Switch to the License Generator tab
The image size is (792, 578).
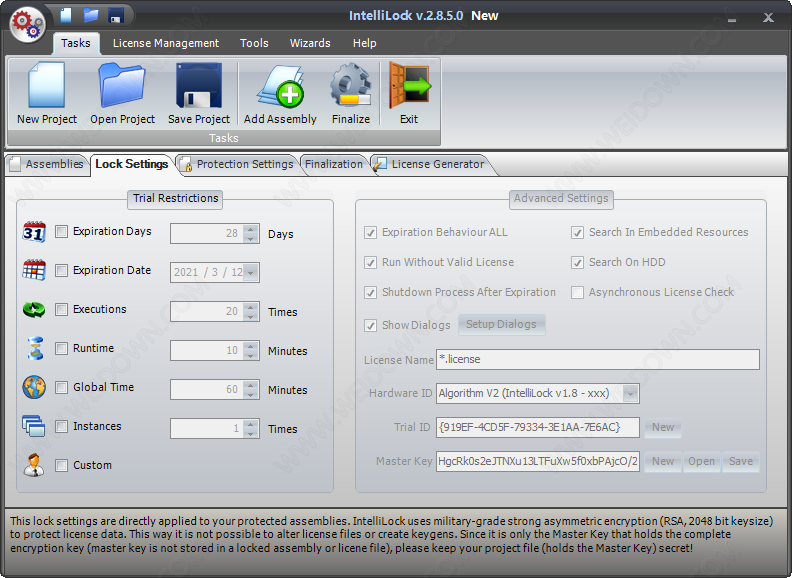pos(430,164)
